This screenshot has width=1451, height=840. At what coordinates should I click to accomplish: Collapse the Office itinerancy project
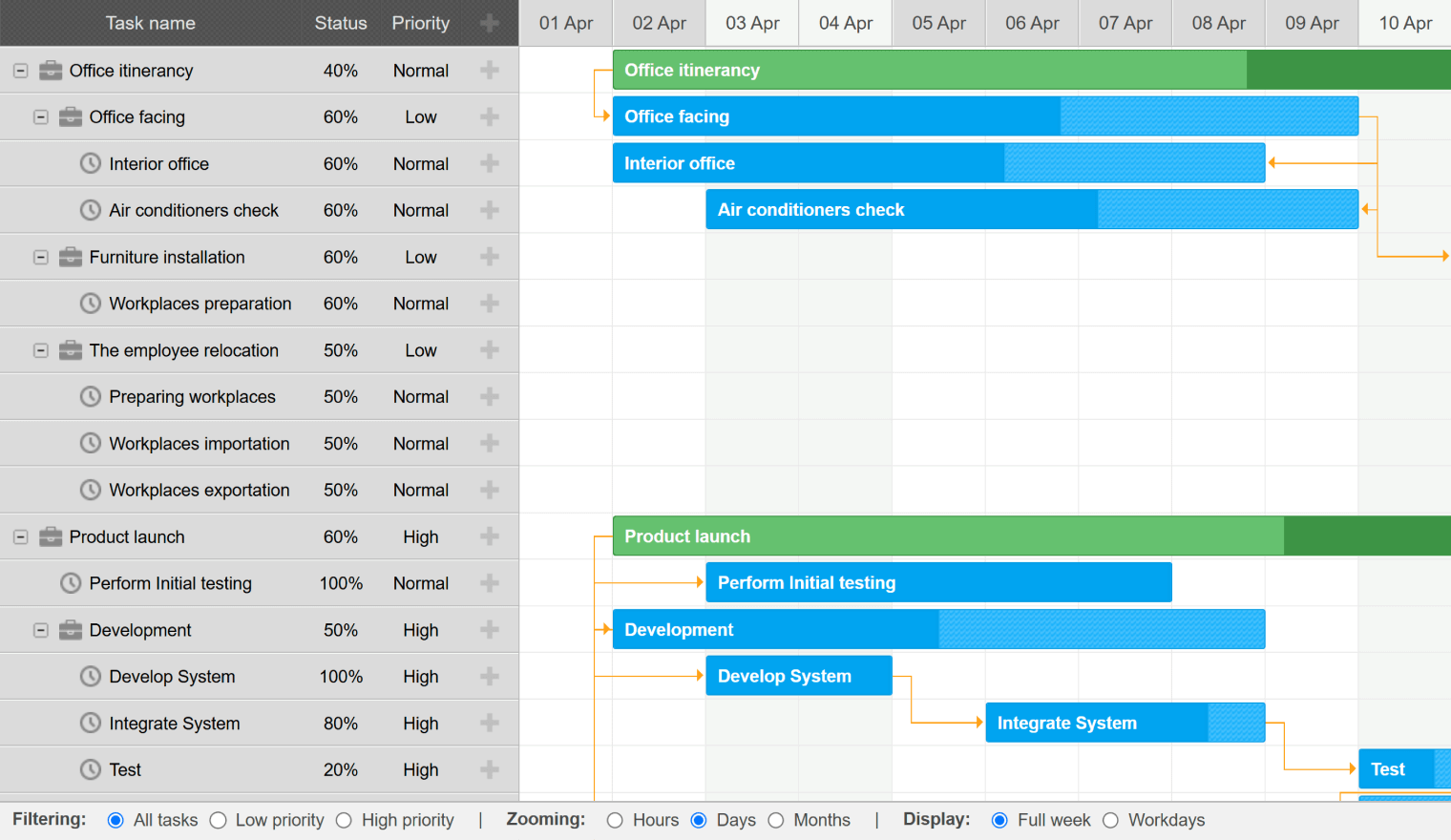[x=21, y=71]
